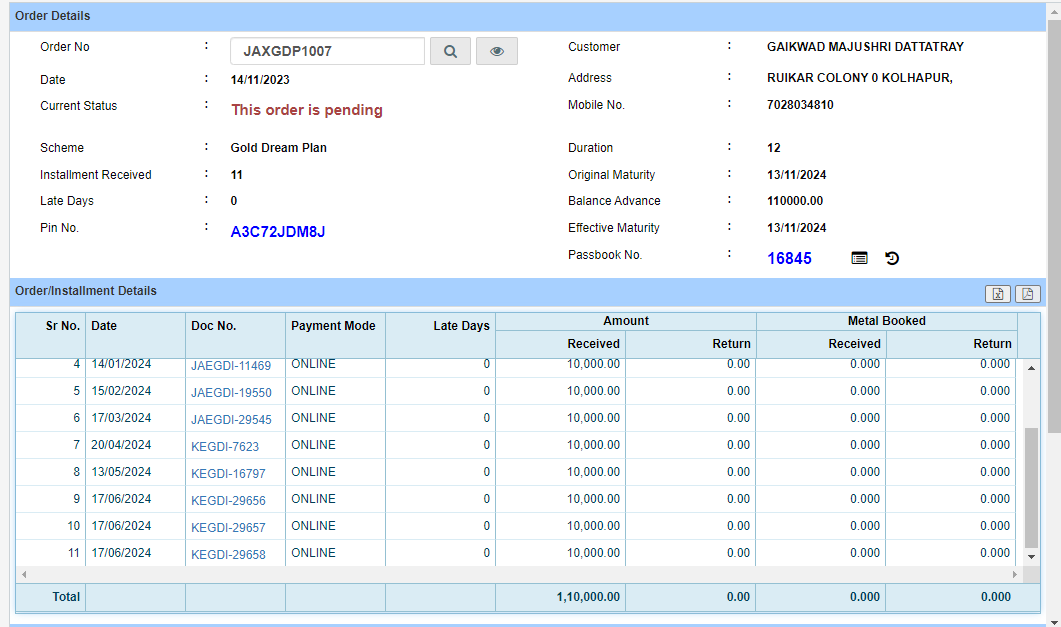This screenshot has width=1061, height=627.
Task: Click the order date 14/11/2023
Action: [x=260, y=80]
